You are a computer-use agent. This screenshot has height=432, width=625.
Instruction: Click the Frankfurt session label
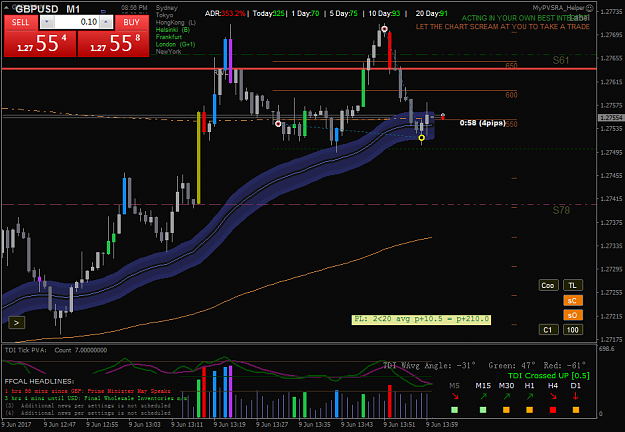click(x=169, y=37)
